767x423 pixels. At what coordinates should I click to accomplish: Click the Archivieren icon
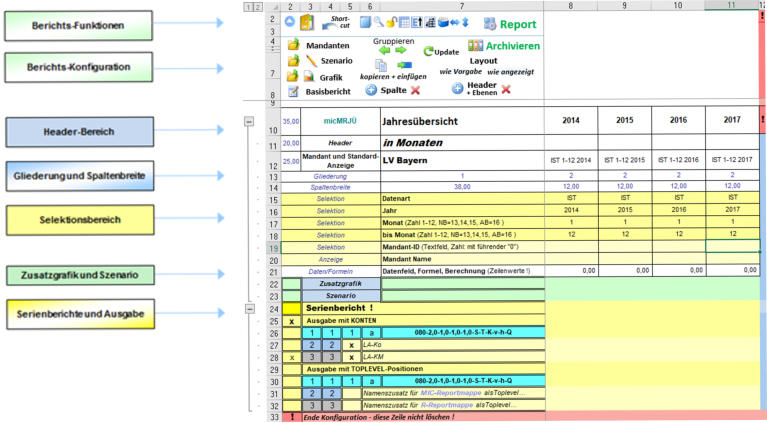click(476, 46)
